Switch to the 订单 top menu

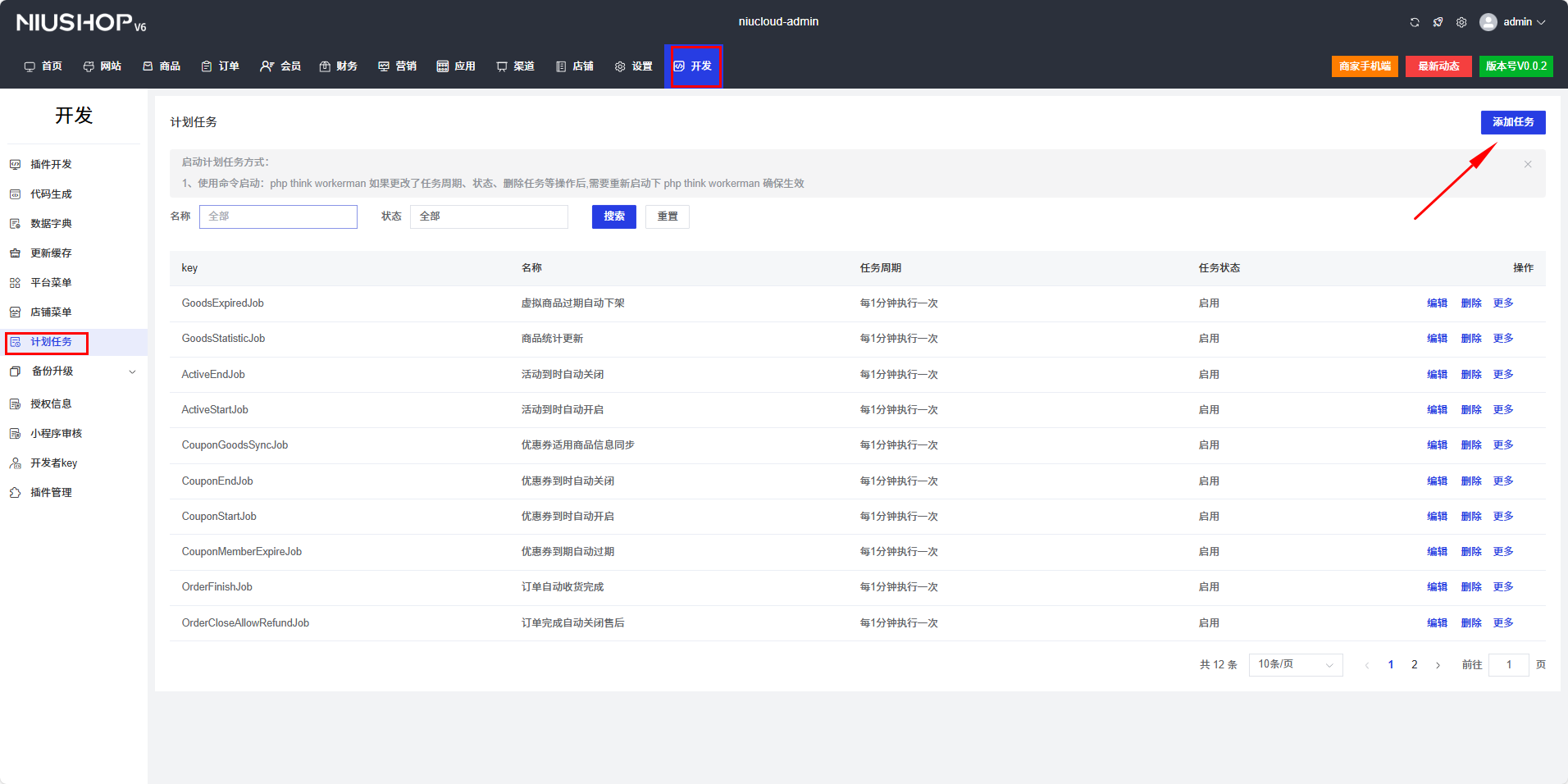[221, 66]
